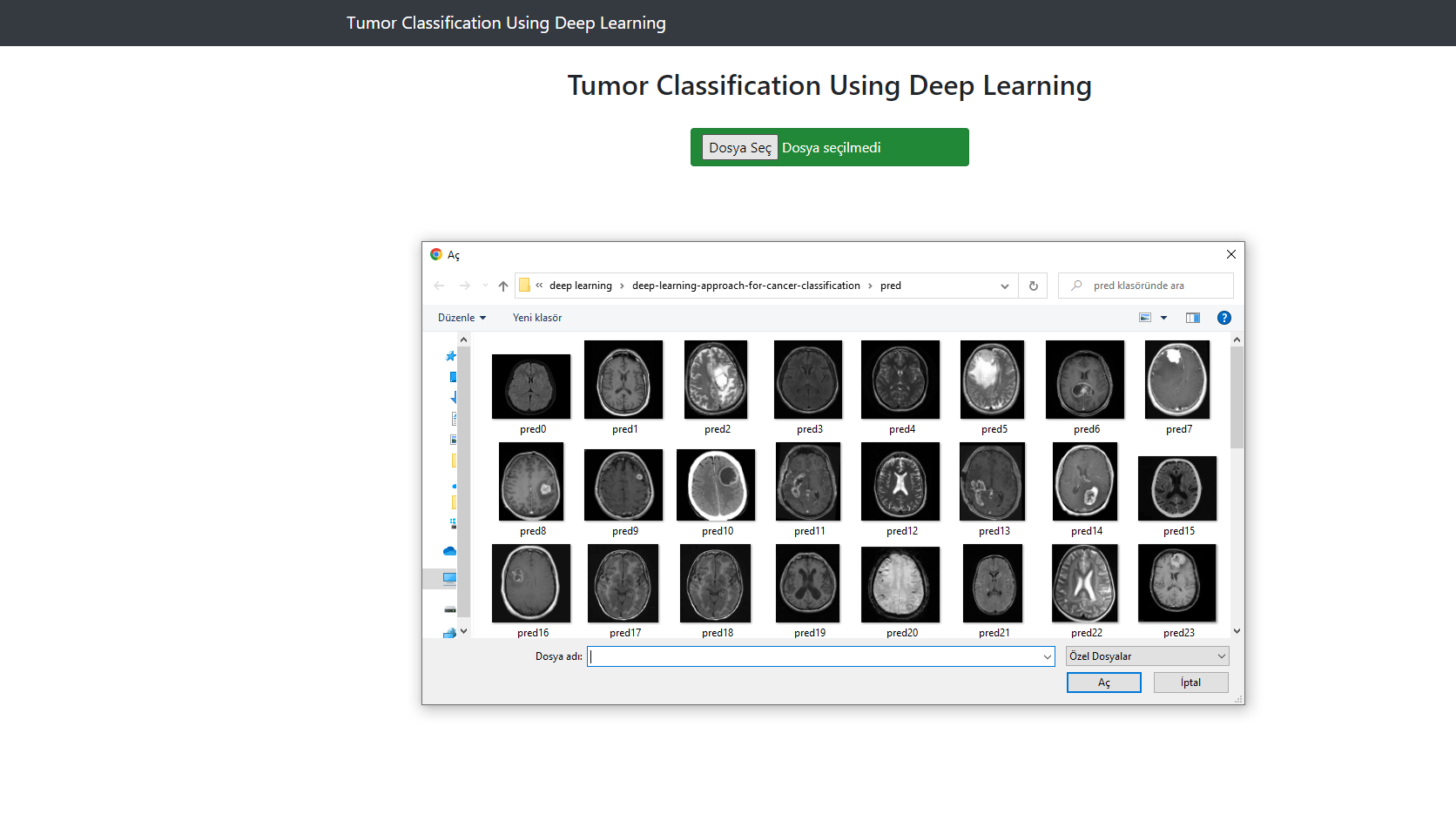Click Yeni klasör to create a folder

click(x=536, y=318)
